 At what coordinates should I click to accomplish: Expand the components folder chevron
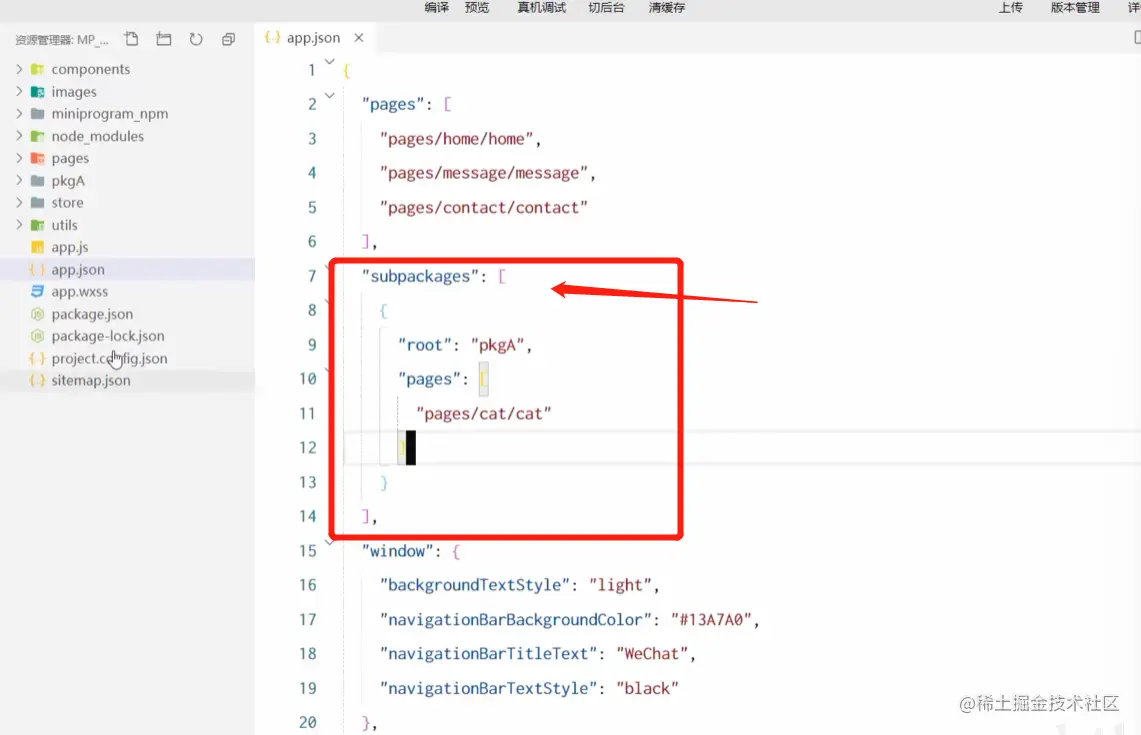click(19, 69)
